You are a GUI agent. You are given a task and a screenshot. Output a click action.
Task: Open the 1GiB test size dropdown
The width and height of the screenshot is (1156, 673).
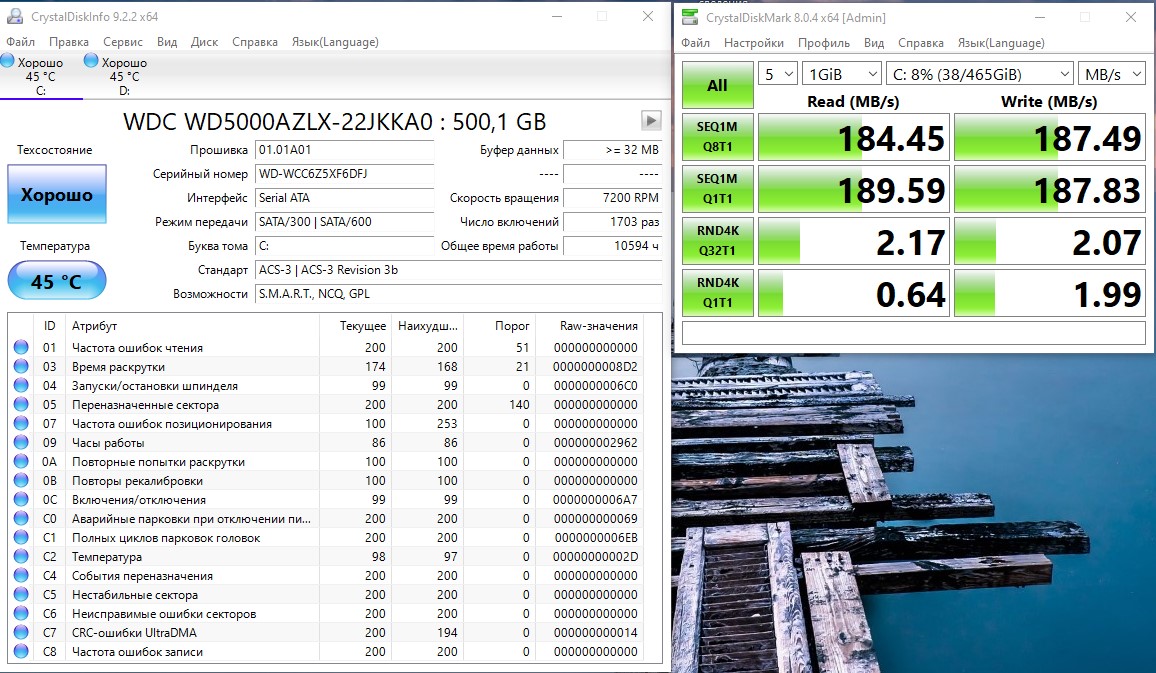(841, 74)
